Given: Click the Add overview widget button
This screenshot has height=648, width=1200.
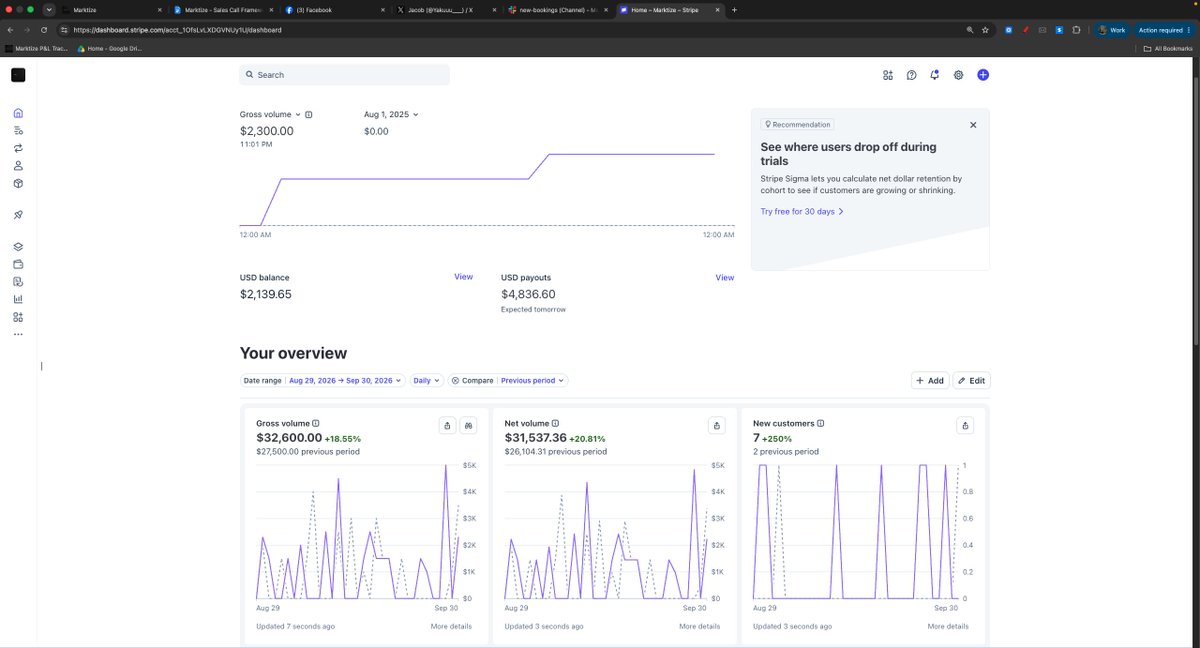Looking at the screenshot, I should [930, 381].
